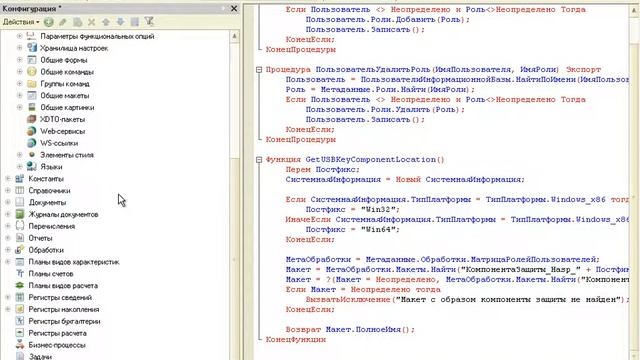
Task: Click the Copy object toolbar icon
Action: pos(78,22)
